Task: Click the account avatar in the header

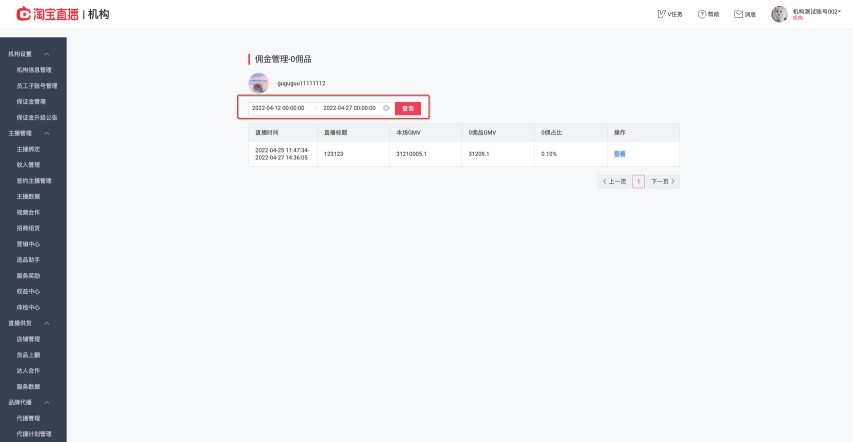Action: coord(779,14)
